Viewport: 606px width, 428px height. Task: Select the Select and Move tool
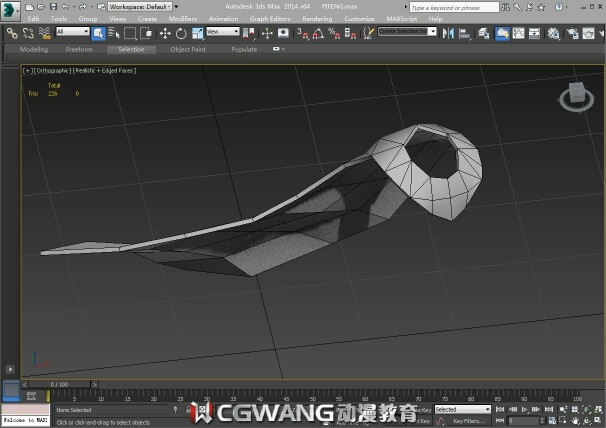tap(165, 34)
